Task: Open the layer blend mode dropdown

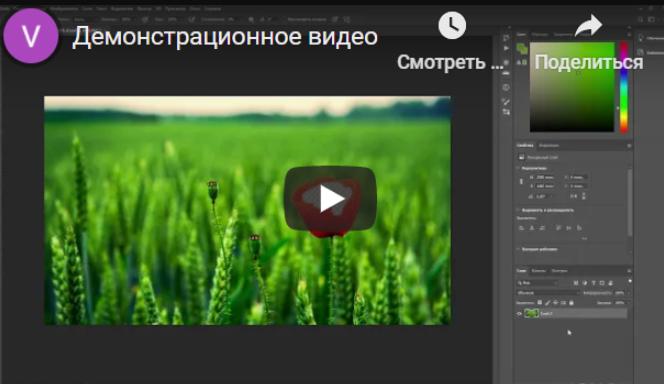Action: coord(548,293)
